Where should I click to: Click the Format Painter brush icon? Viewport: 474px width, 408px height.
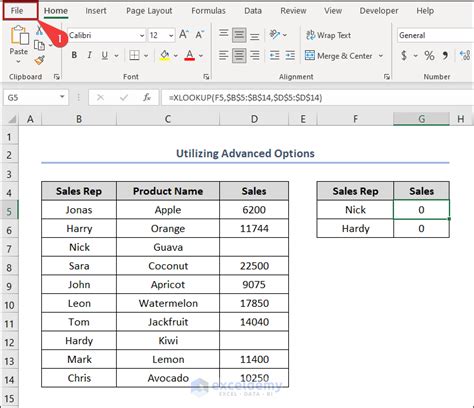click(39, 60)
